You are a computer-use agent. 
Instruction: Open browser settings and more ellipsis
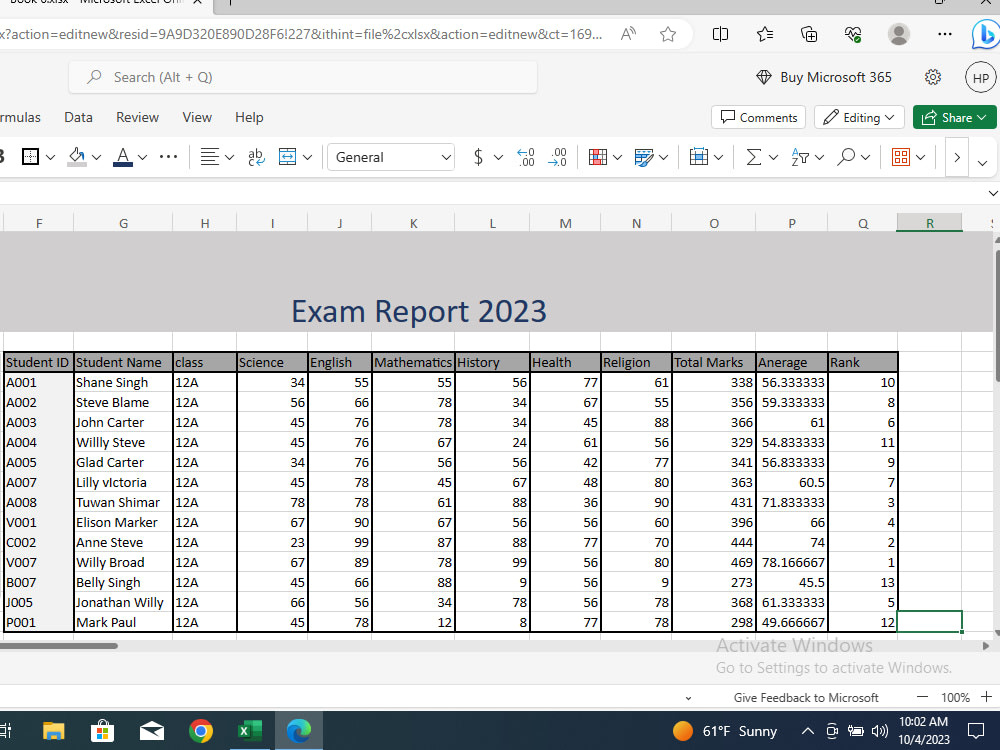tap(945, 34)
